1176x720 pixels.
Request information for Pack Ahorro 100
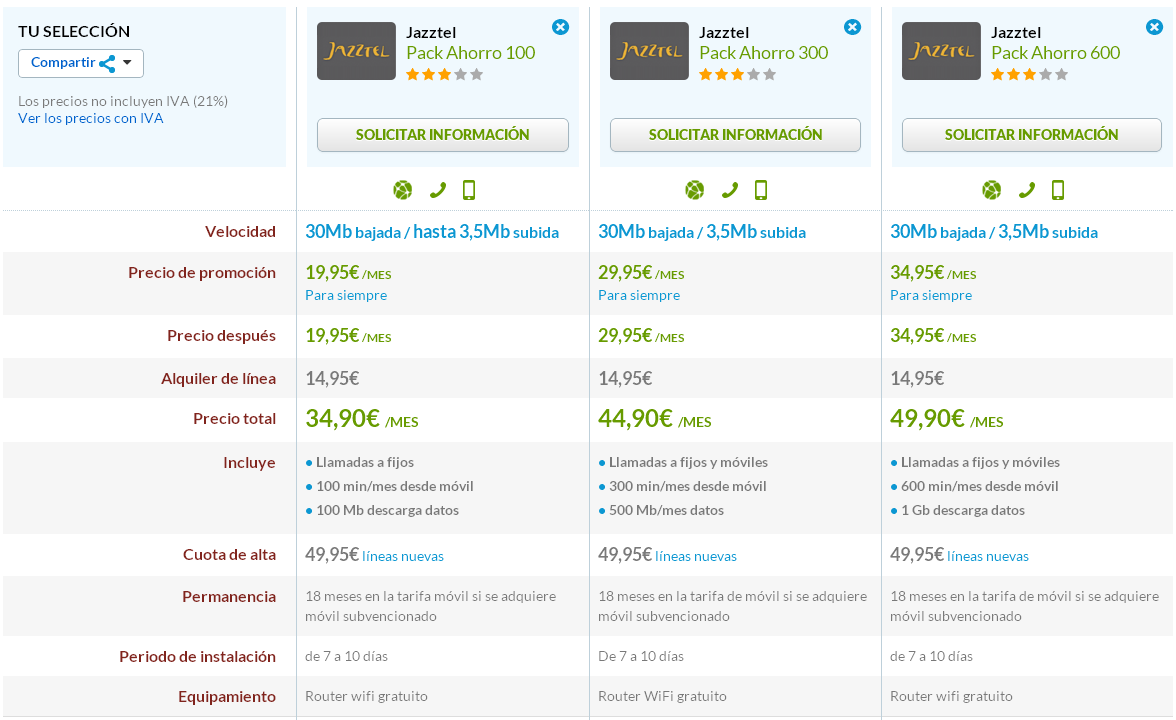click(442, 135)
